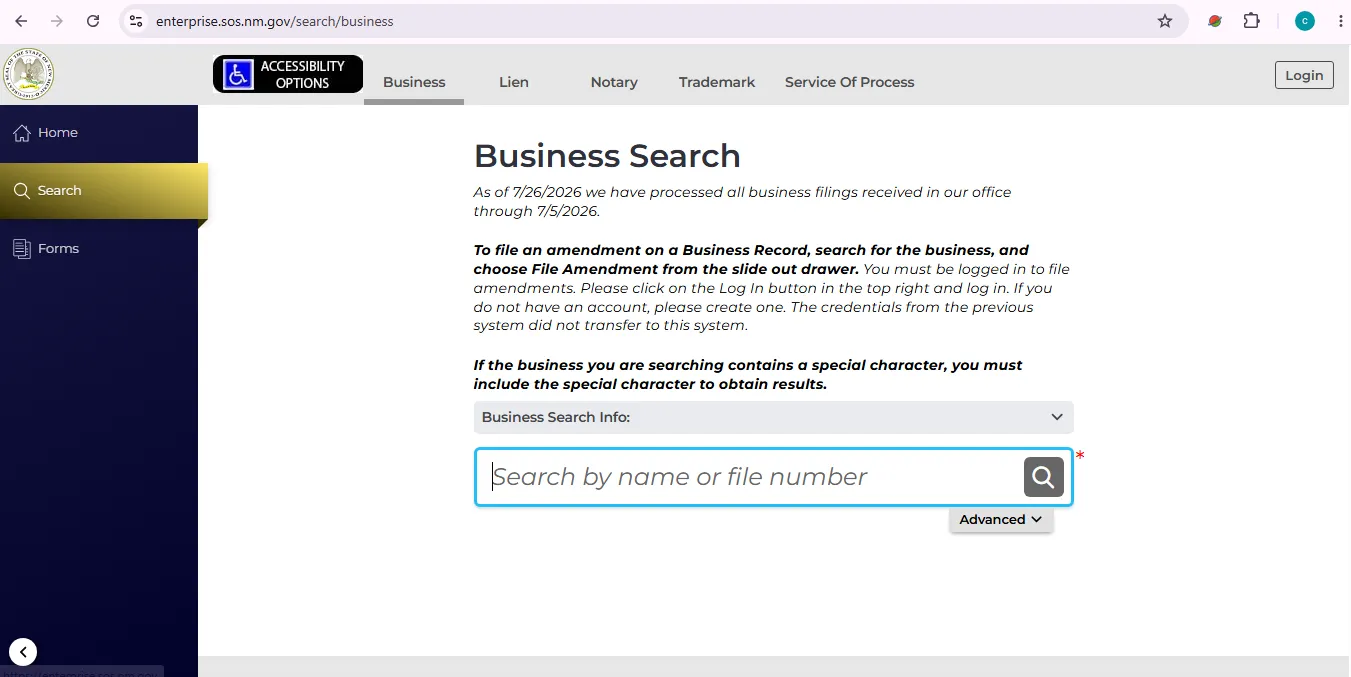Screen dimensions: 1351x677
Task: View site information icon in address bar
Action: [137, 21]
